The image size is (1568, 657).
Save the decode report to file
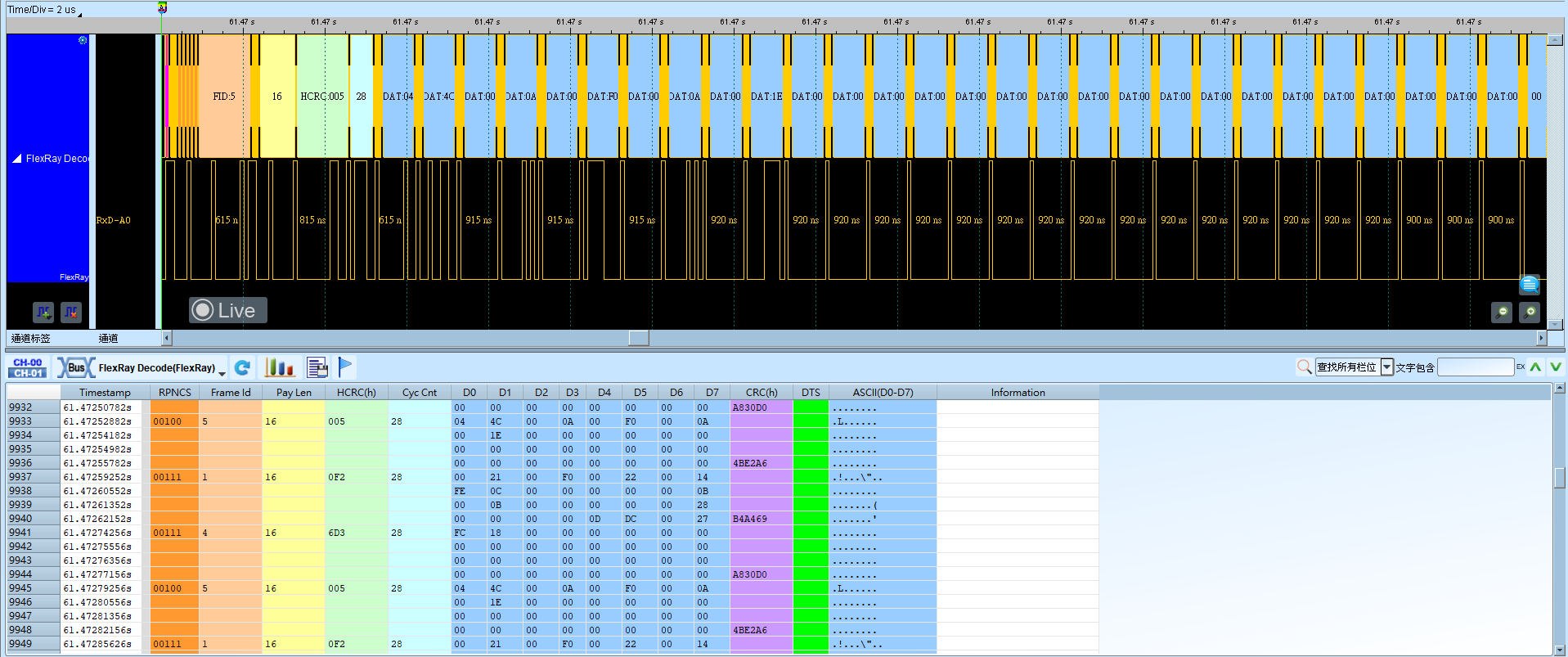pos(317,367)
